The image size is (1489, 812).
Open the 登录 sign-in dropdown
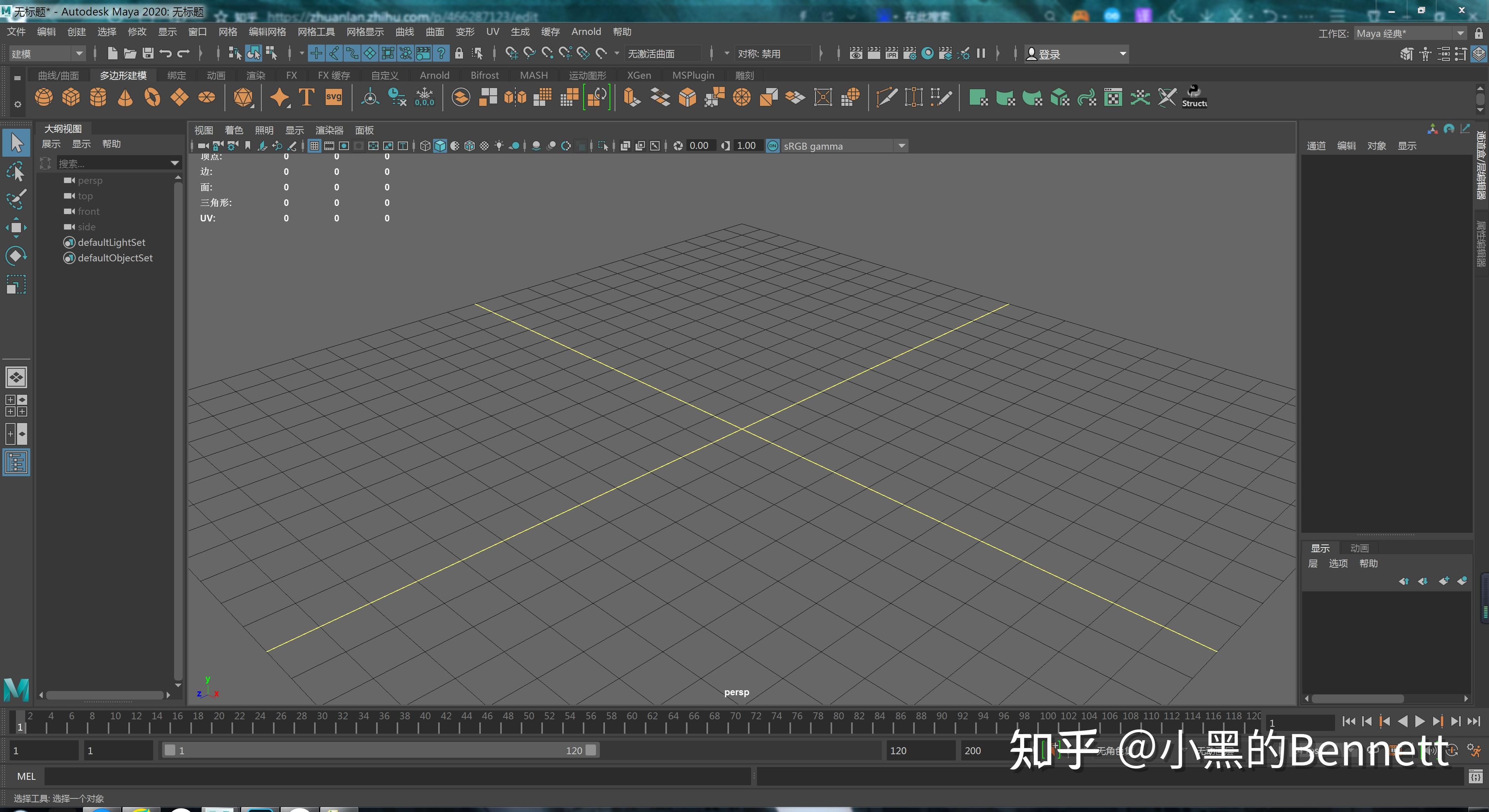click(1076, 54)
